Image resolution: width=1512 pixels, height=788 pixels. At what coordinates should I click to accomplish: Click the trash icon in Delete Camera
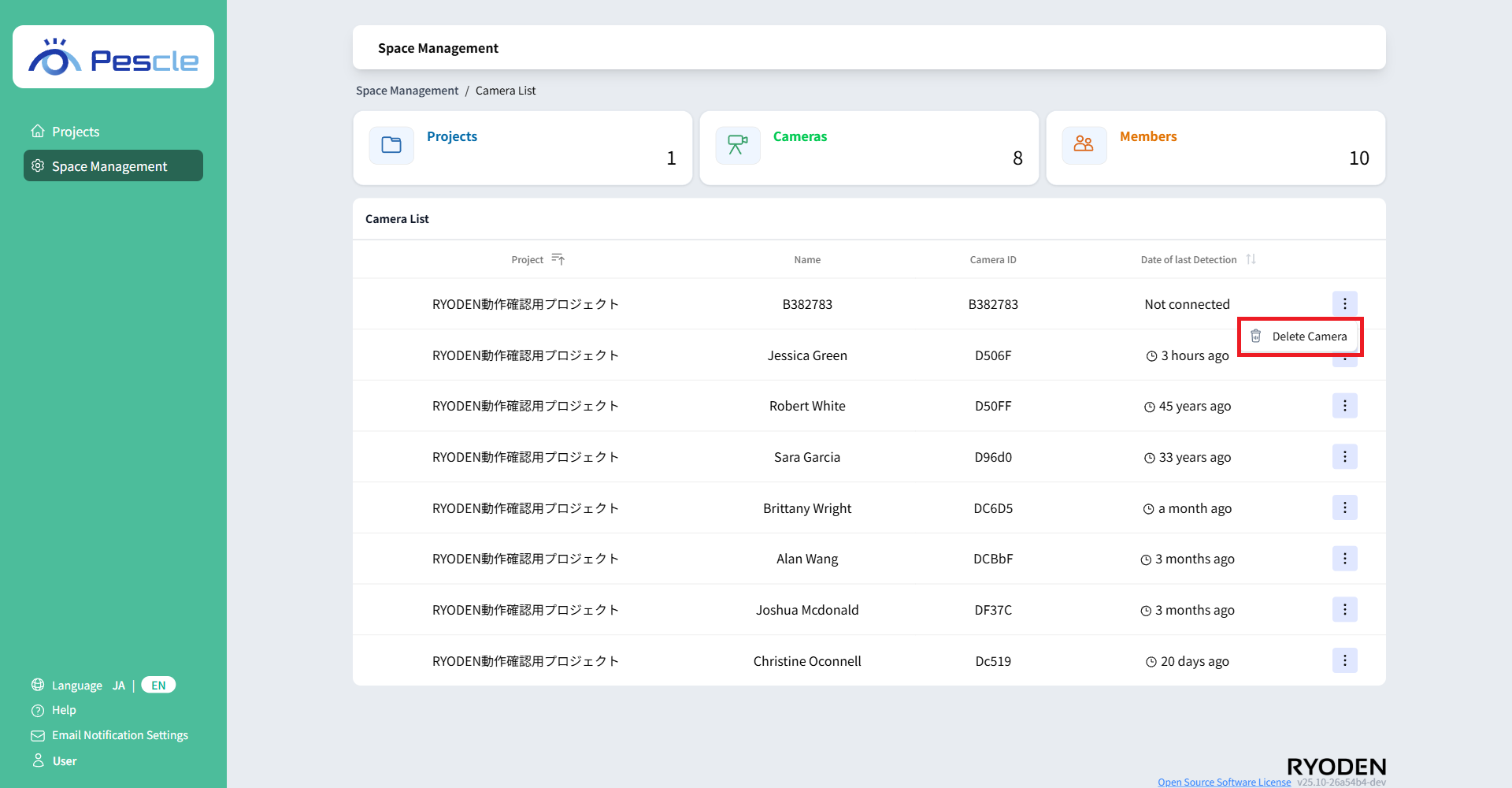pyautogui.click(x=1256, y=336)
